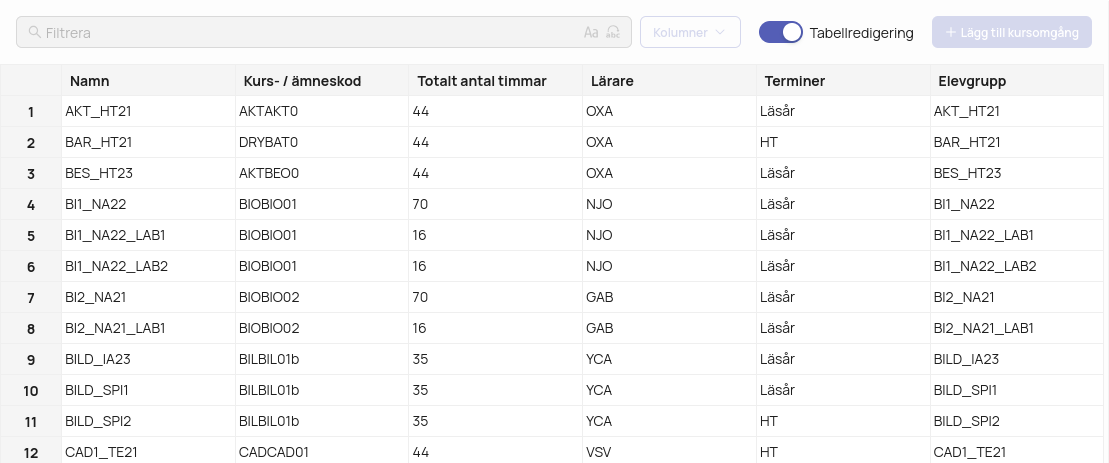1109x463 pixels.
Task: Edit Lärare cell VSV in CAD1_TE21 row
Action: point(669,452)
